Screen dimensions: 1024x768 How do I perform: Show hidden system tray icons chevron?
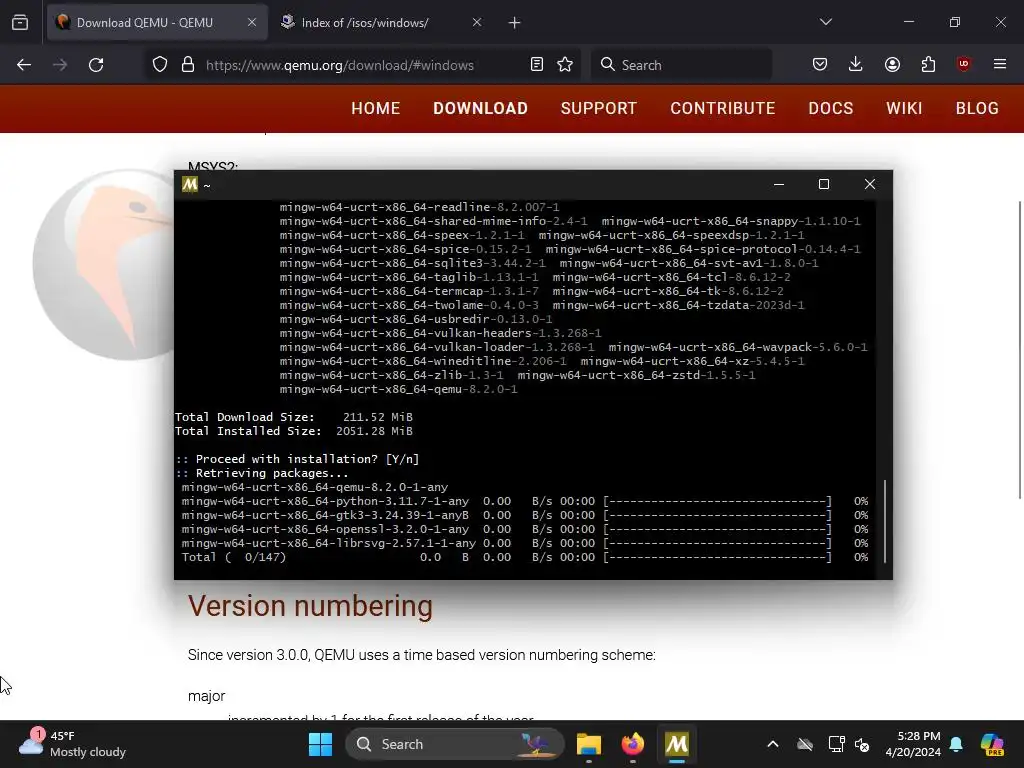773,744
